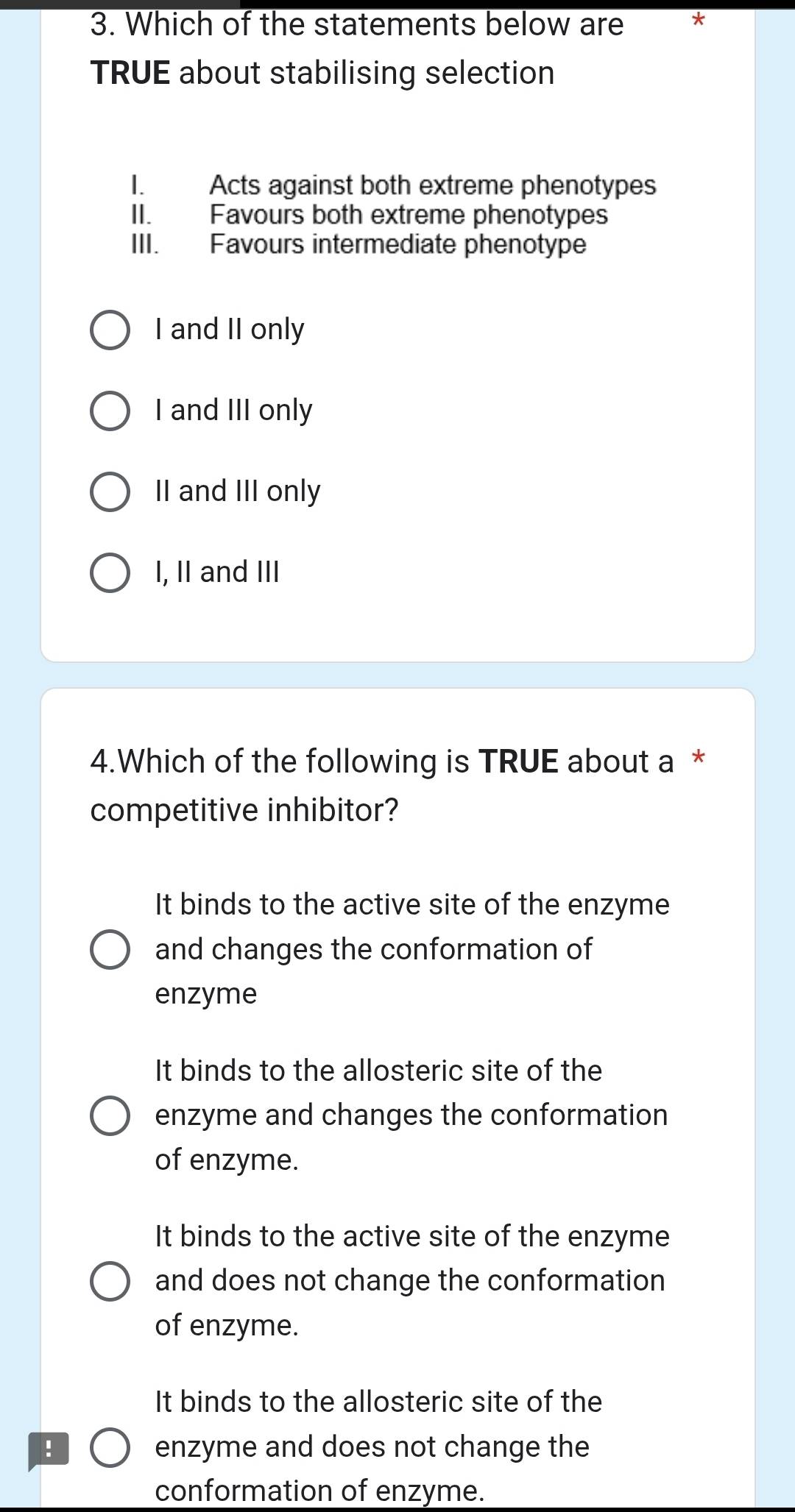Choose the "I, II and III" answer option
Screen dimensions: 795x1512
coord(110,573)
